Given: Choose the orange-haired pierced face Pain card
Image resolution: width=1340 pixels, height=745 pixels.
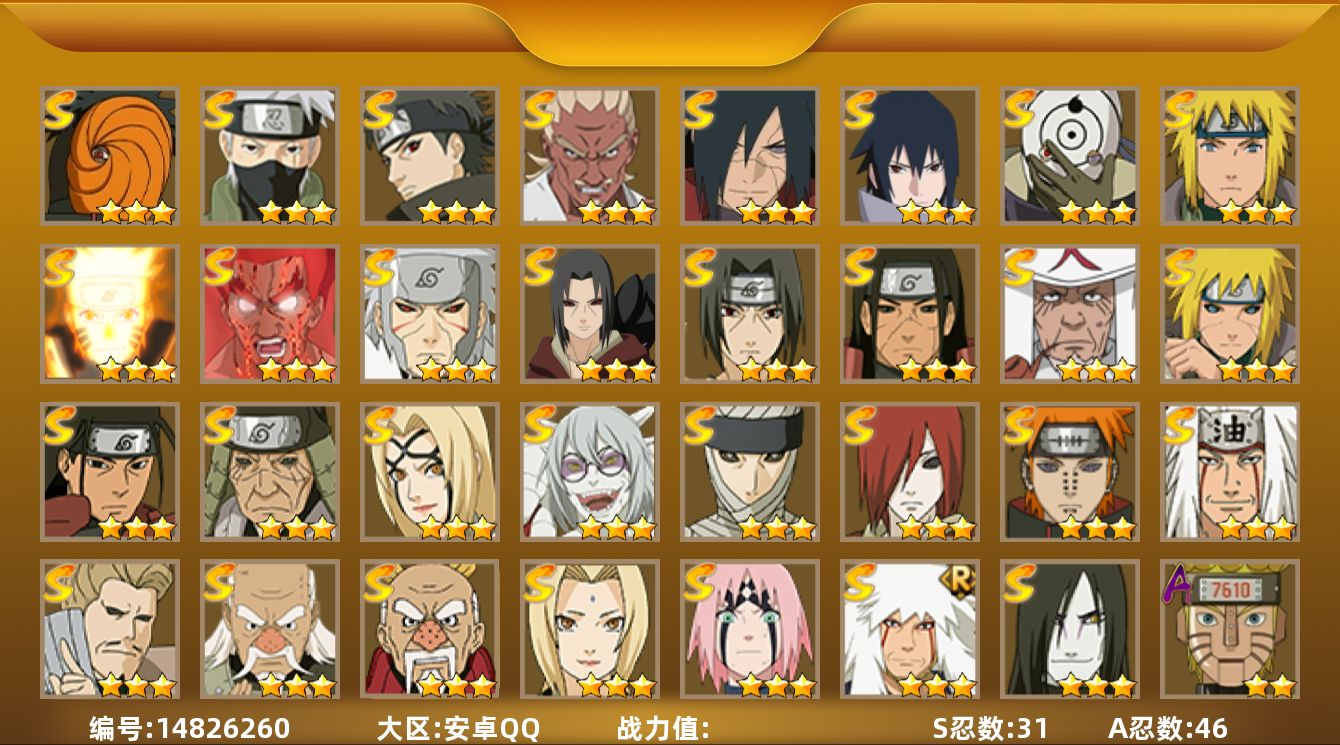Looking at the screenshot, I should click(1070, 472).
